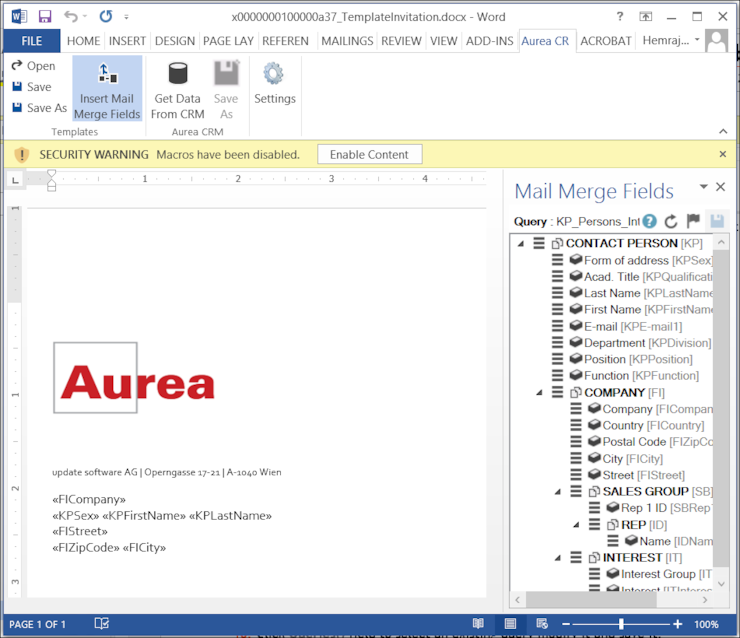Click Open in the Templates group
This screenshot has height=638, width=740.
tap(34, 66)
